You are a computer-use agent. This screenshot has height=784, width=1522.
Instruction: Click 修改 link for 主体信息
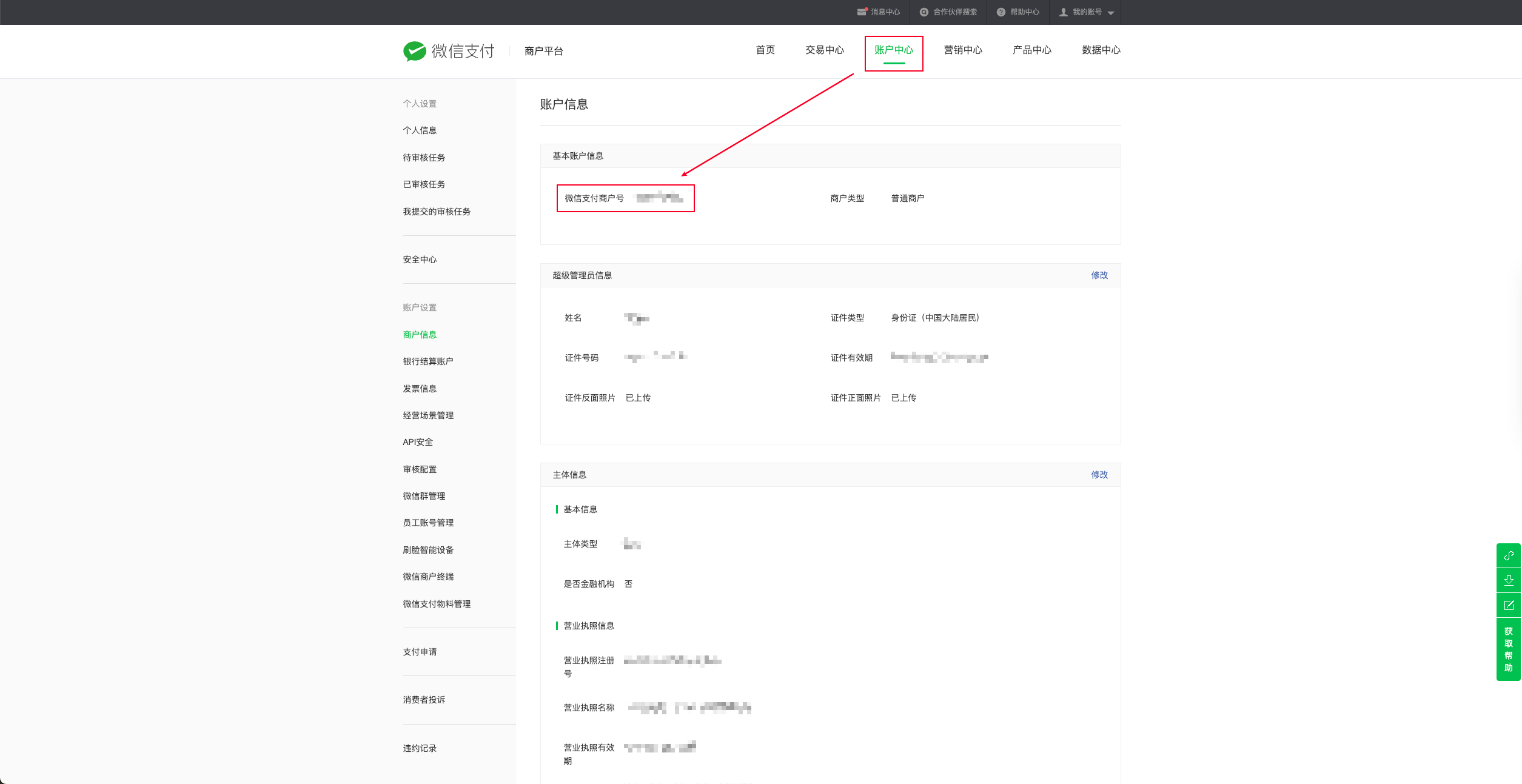coord(1099,475)
